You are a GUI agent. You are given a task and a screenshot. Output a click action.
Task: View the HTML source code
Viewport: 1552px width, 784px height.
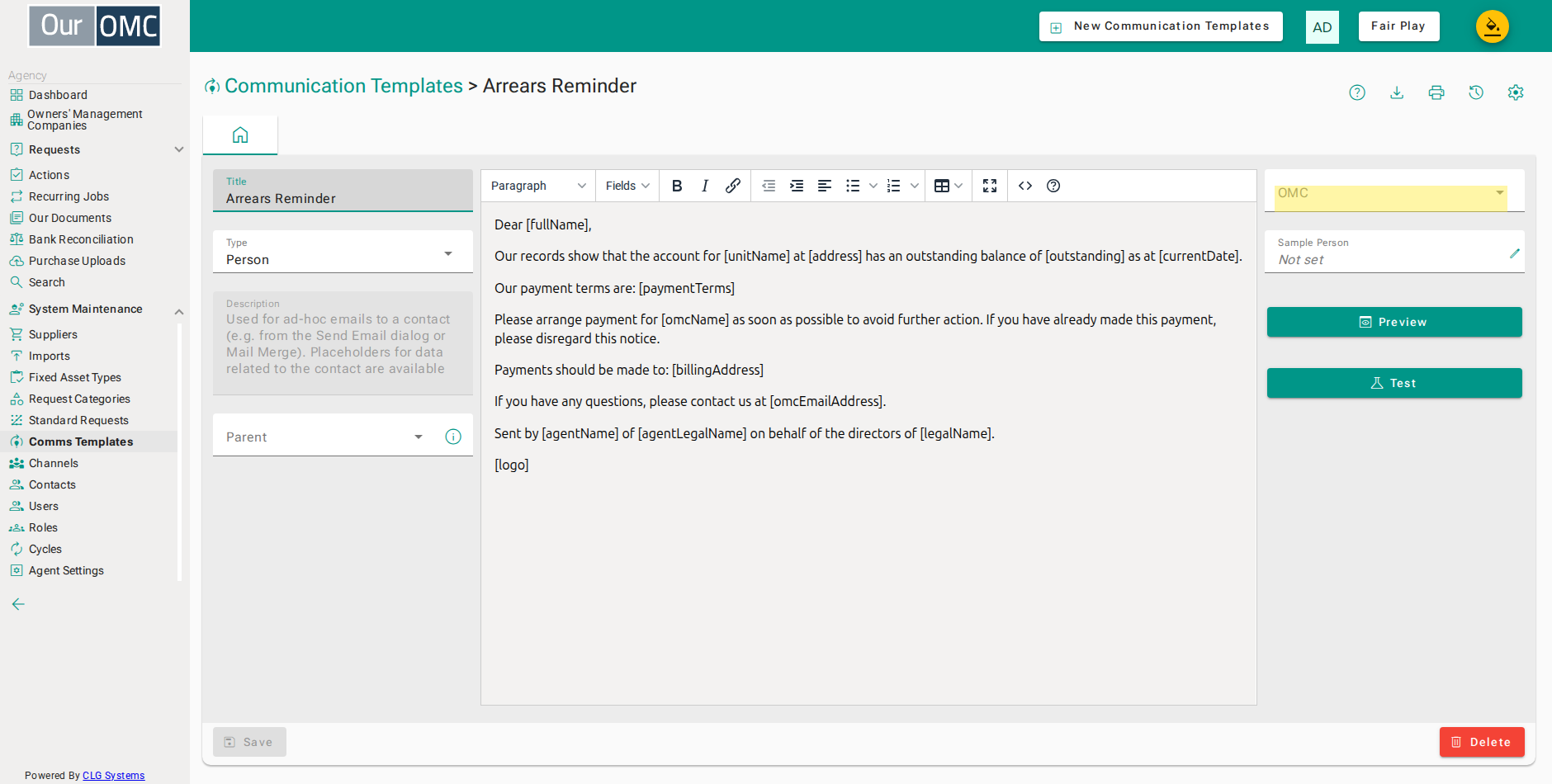[x=1025, y=186]
